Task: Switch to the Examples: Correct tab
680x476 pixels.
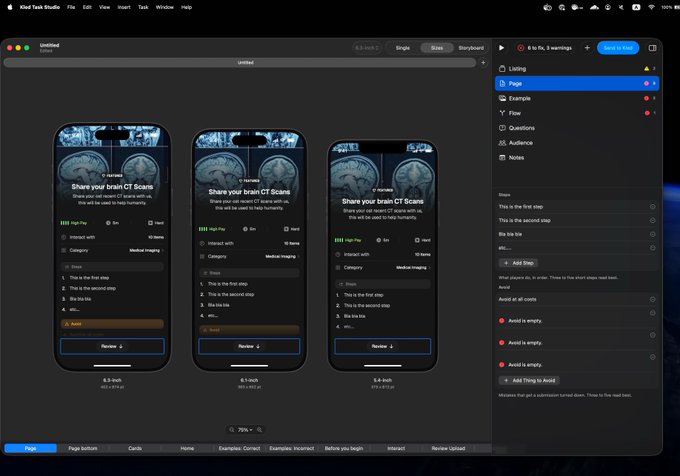Action: pos(239,448)
